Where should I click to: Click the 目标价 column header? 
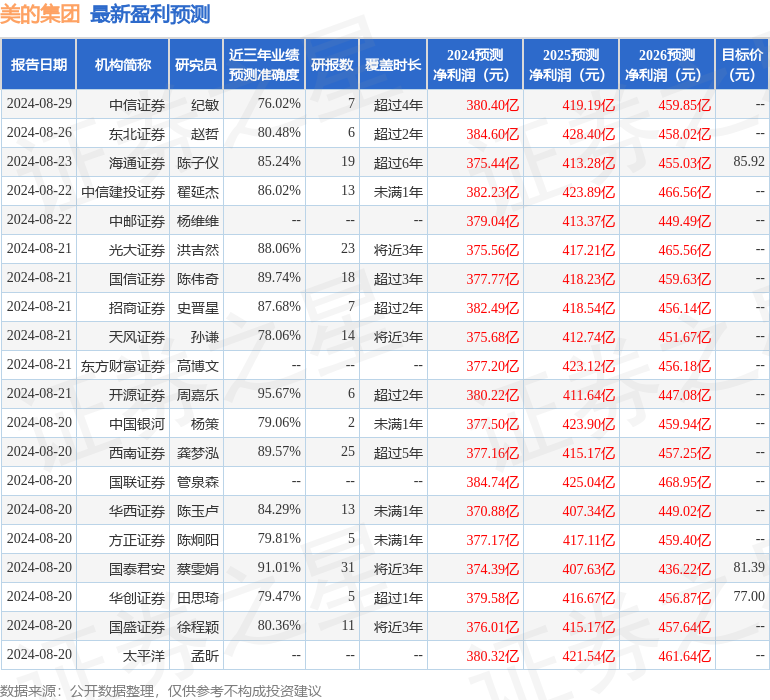pyautogui.click(x=742, y=64)
